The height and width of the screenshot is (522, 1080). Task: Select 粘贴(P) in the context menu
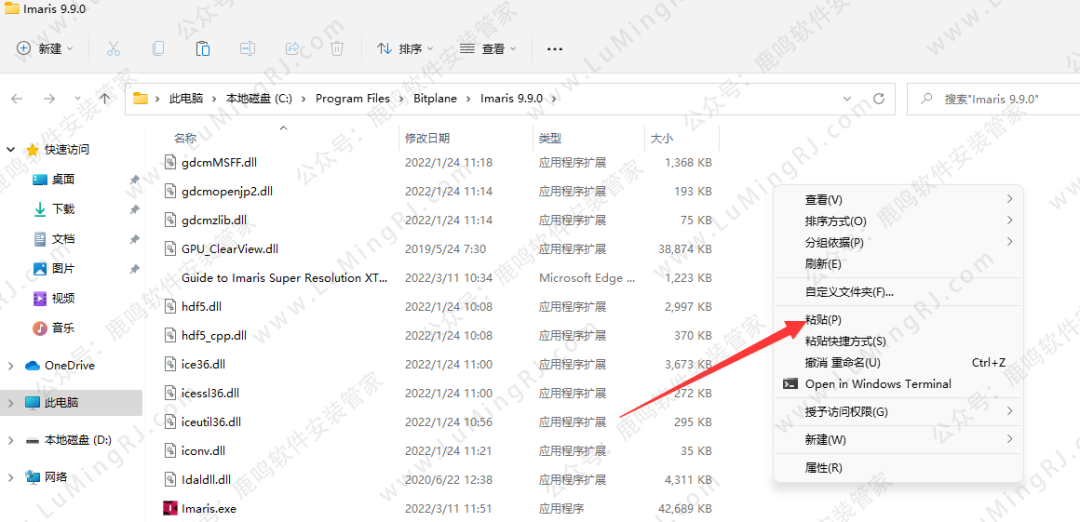pyautogui.click(x=822, y=320)
